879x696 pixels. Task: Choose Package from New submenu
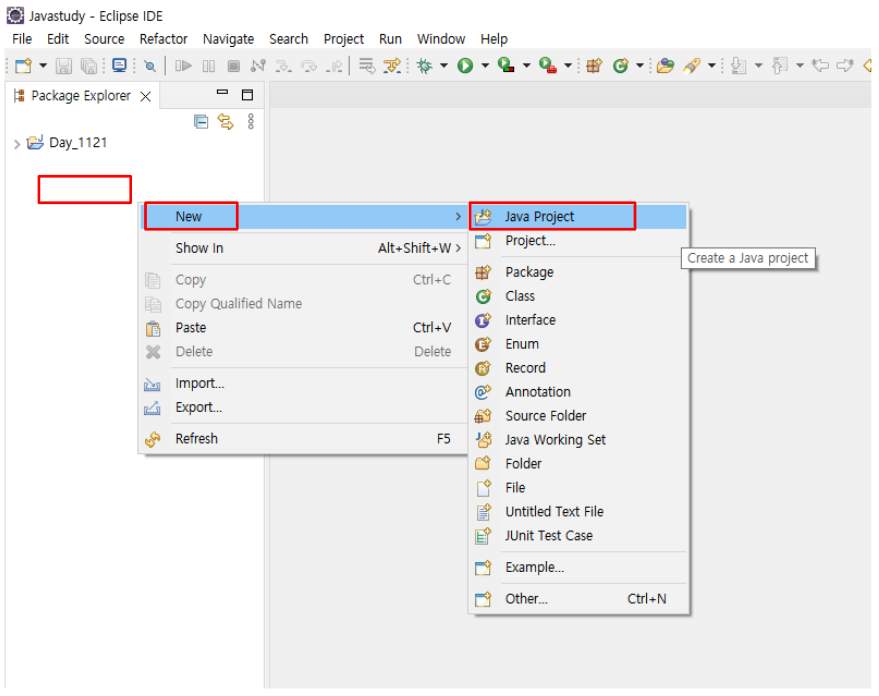click(579, 272)
